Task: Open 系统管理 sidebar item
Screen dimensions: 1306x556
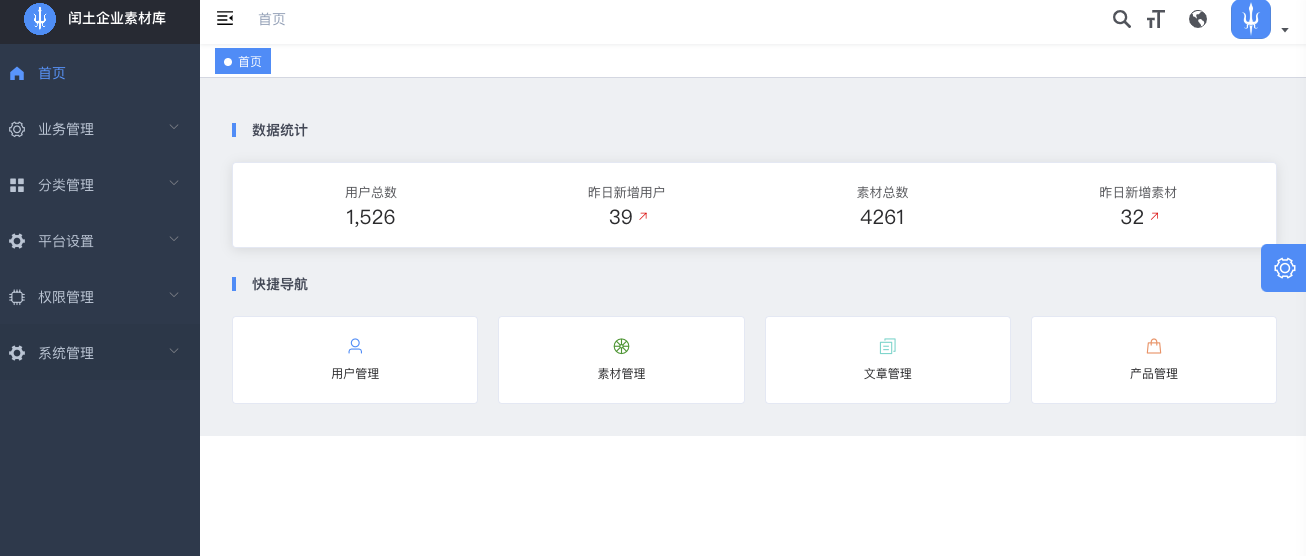Action: click(x=100, y=353)
